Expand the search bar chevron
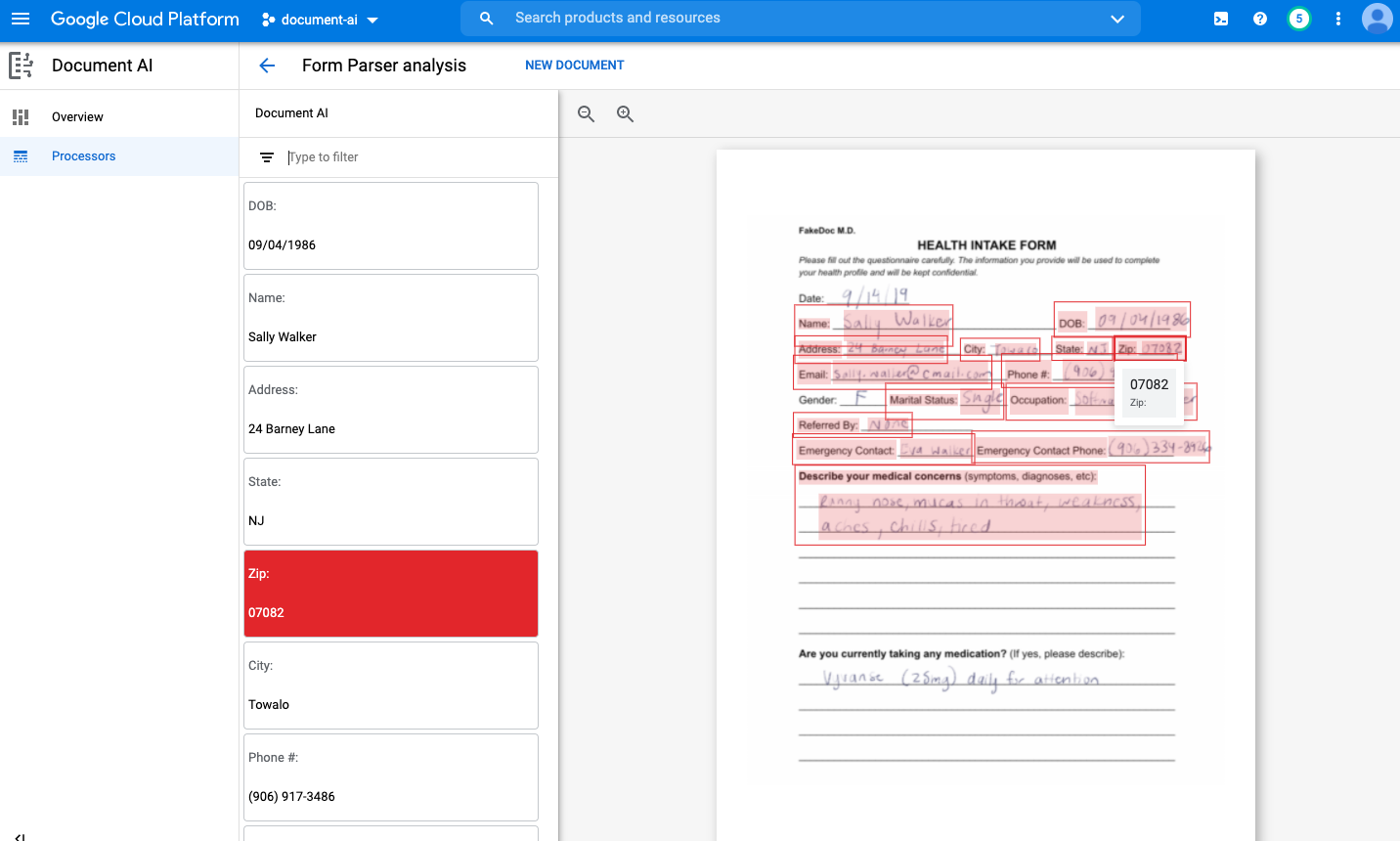This screenshot has width=1400, height=841. [x=1116, y=18]
